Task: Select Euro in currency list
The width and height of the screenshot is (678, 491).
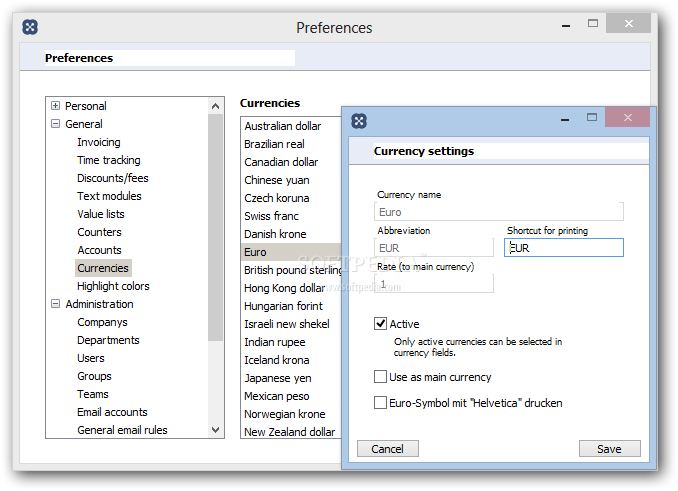Action: (x=291, y=252)
